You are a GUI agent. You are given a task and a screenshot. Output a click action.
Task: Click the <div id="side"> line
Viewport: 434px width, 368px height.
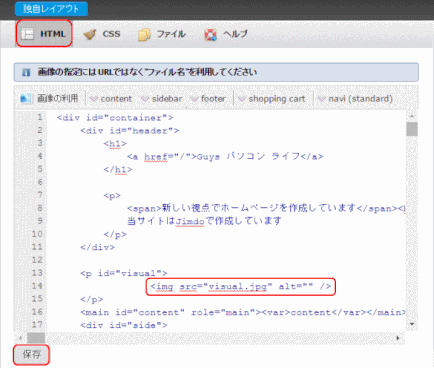pos(124,325)
